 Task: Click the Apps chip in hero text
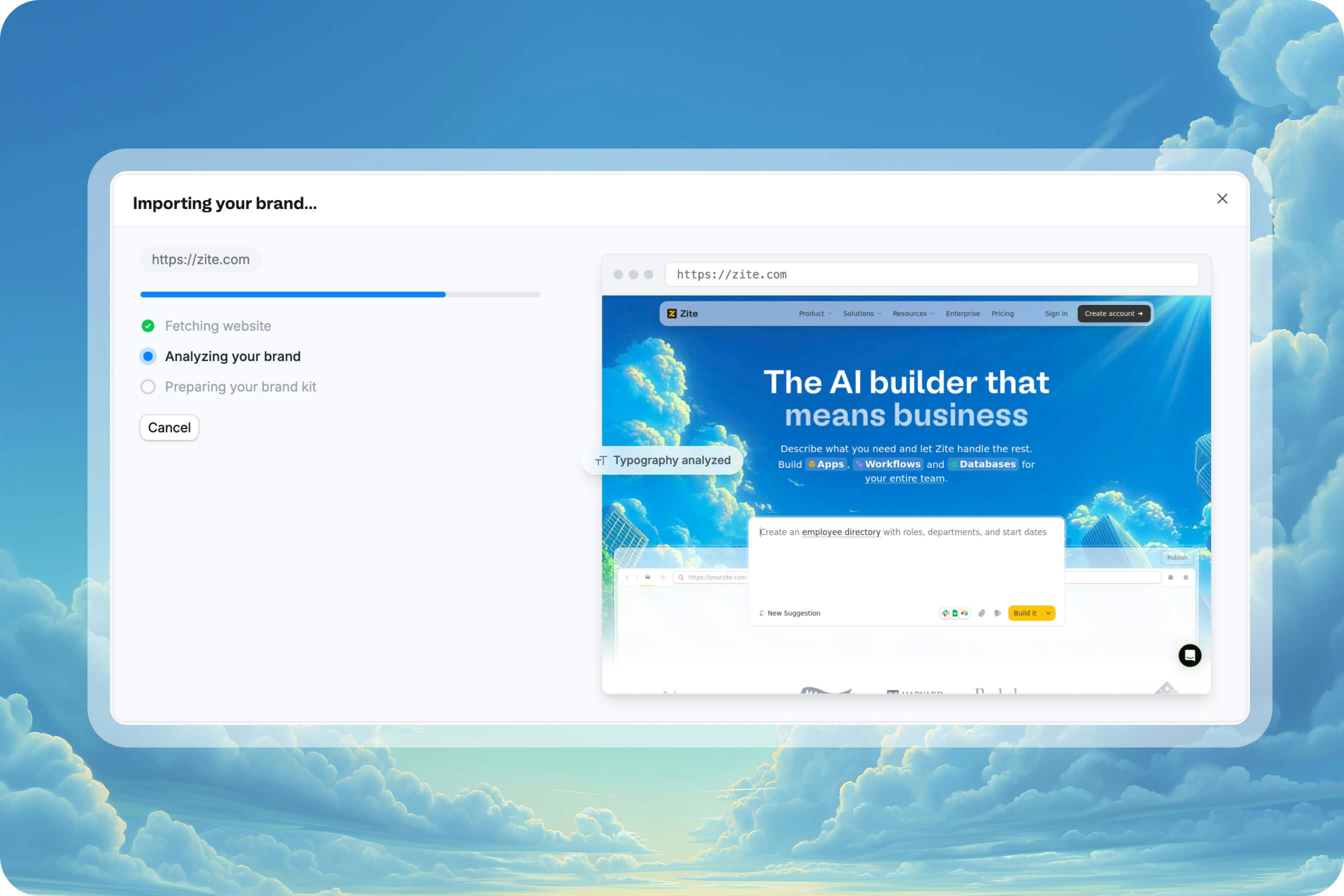coord(825,464)
